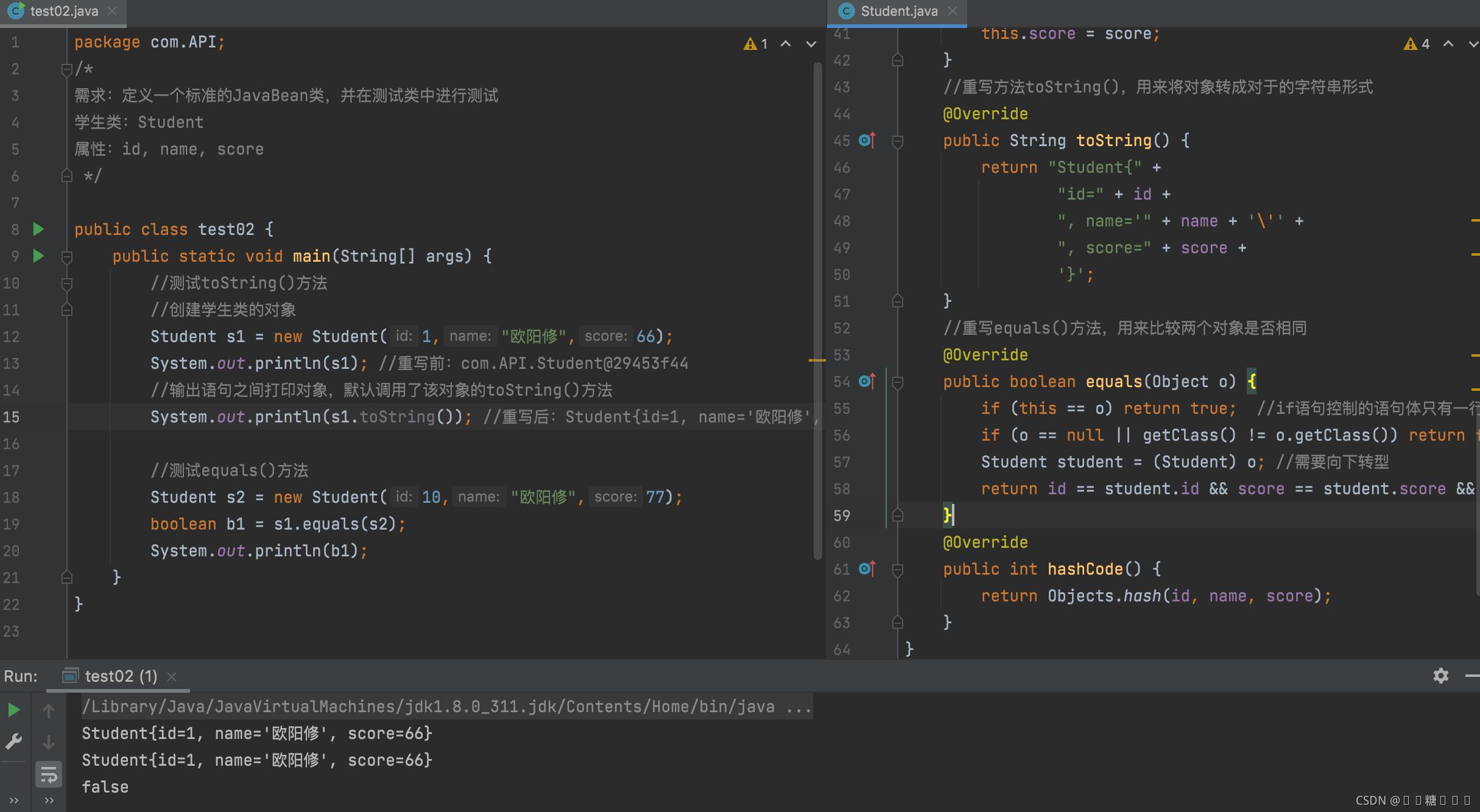Go to previous highlighted problem in test02.java
Image resolution: width=1480 pixels, height=812 pixels.
pos(786,44)
